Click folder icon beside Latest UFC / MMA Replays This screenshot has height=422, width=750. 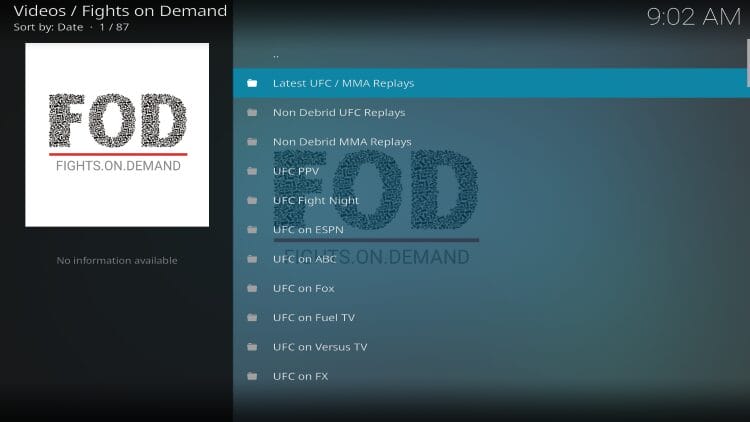coord(252,83)
